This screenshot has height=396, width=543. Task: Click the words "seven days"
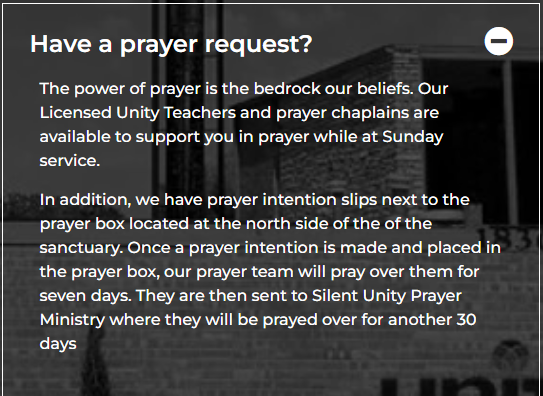click(86, 296)
